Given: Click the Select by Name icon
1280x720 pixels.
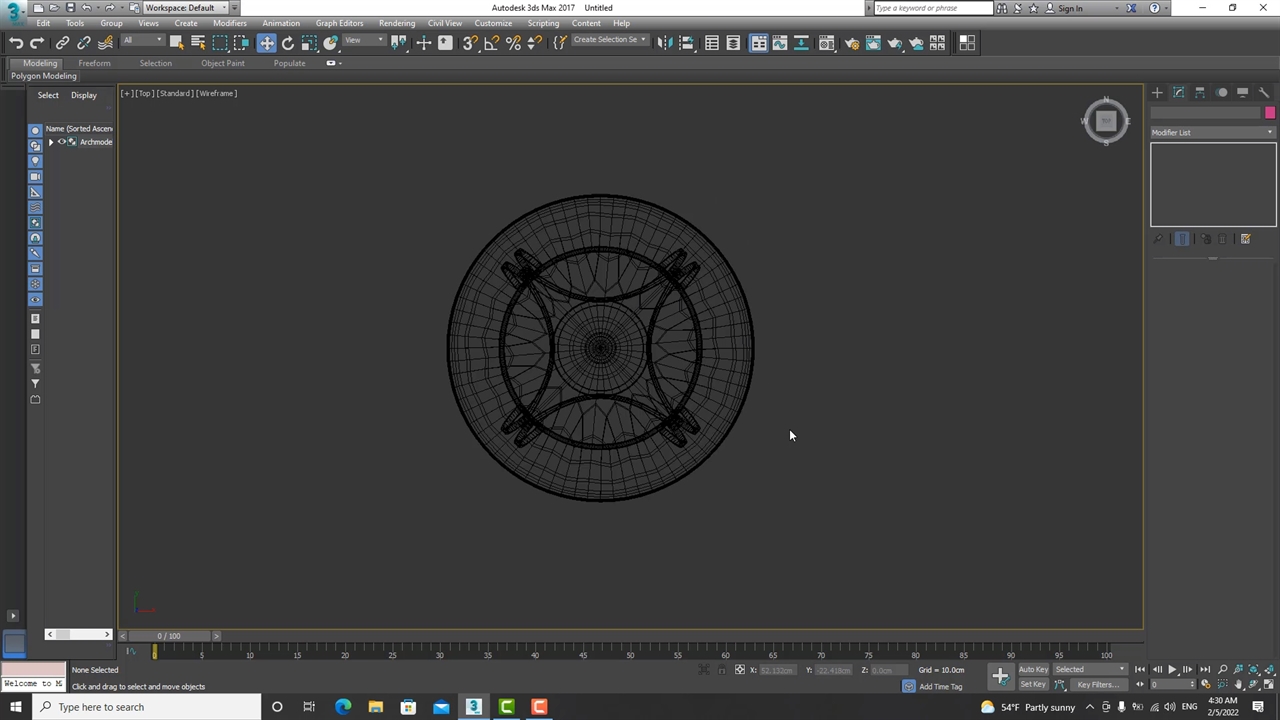Looking at the screenshot, I should click(198, 43).
